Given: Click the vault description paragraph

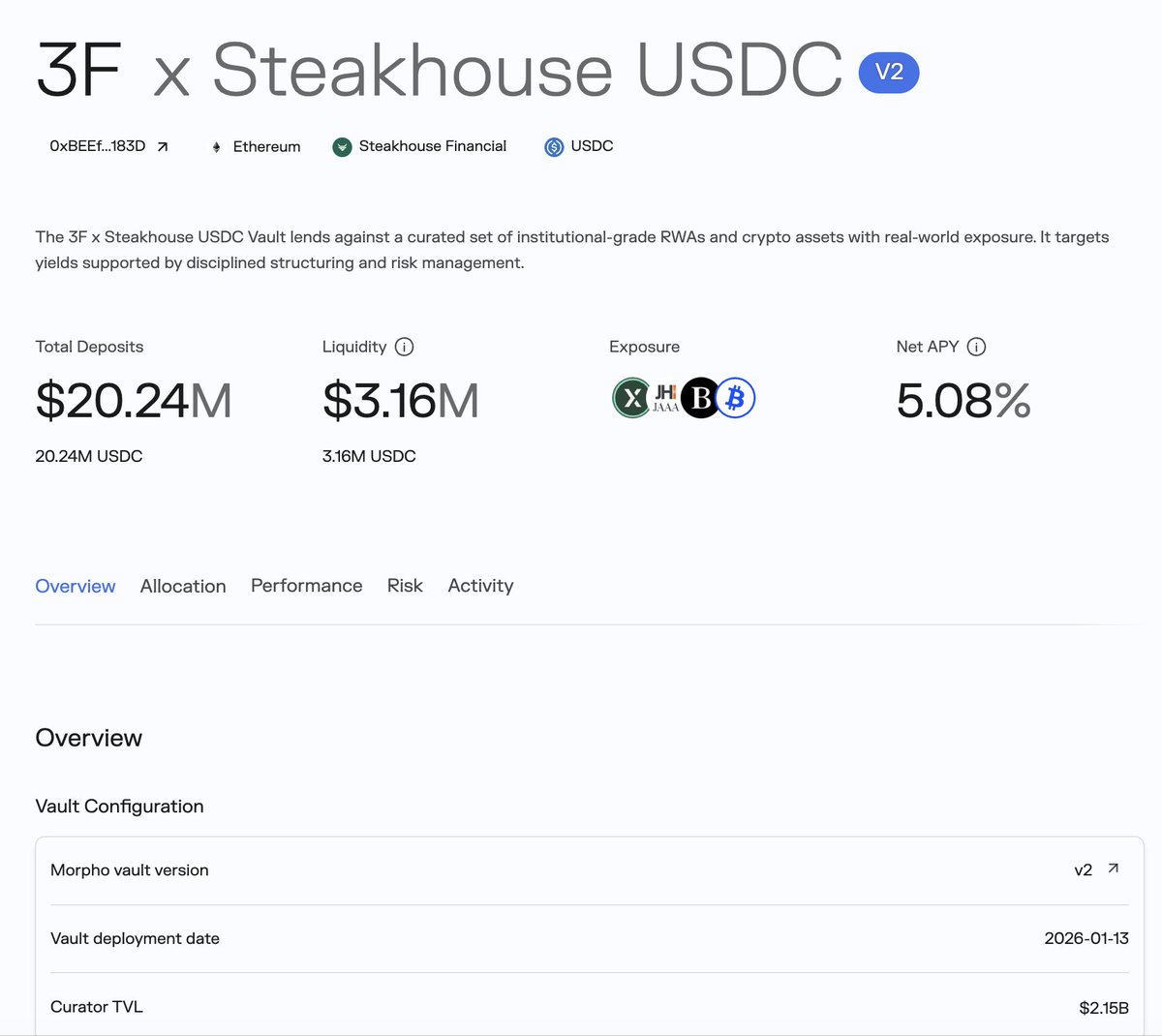Looking at the screenshot, I should (572, 250).
